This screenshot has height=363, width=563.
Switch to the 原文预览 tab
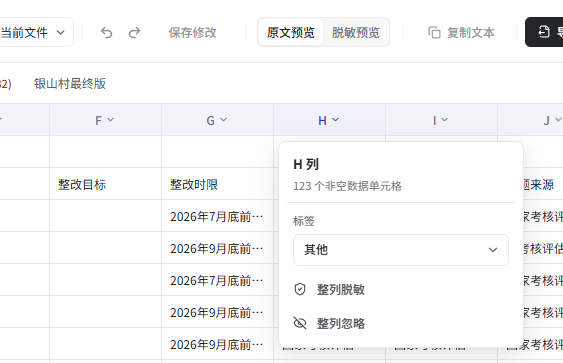tap(291, 32)
